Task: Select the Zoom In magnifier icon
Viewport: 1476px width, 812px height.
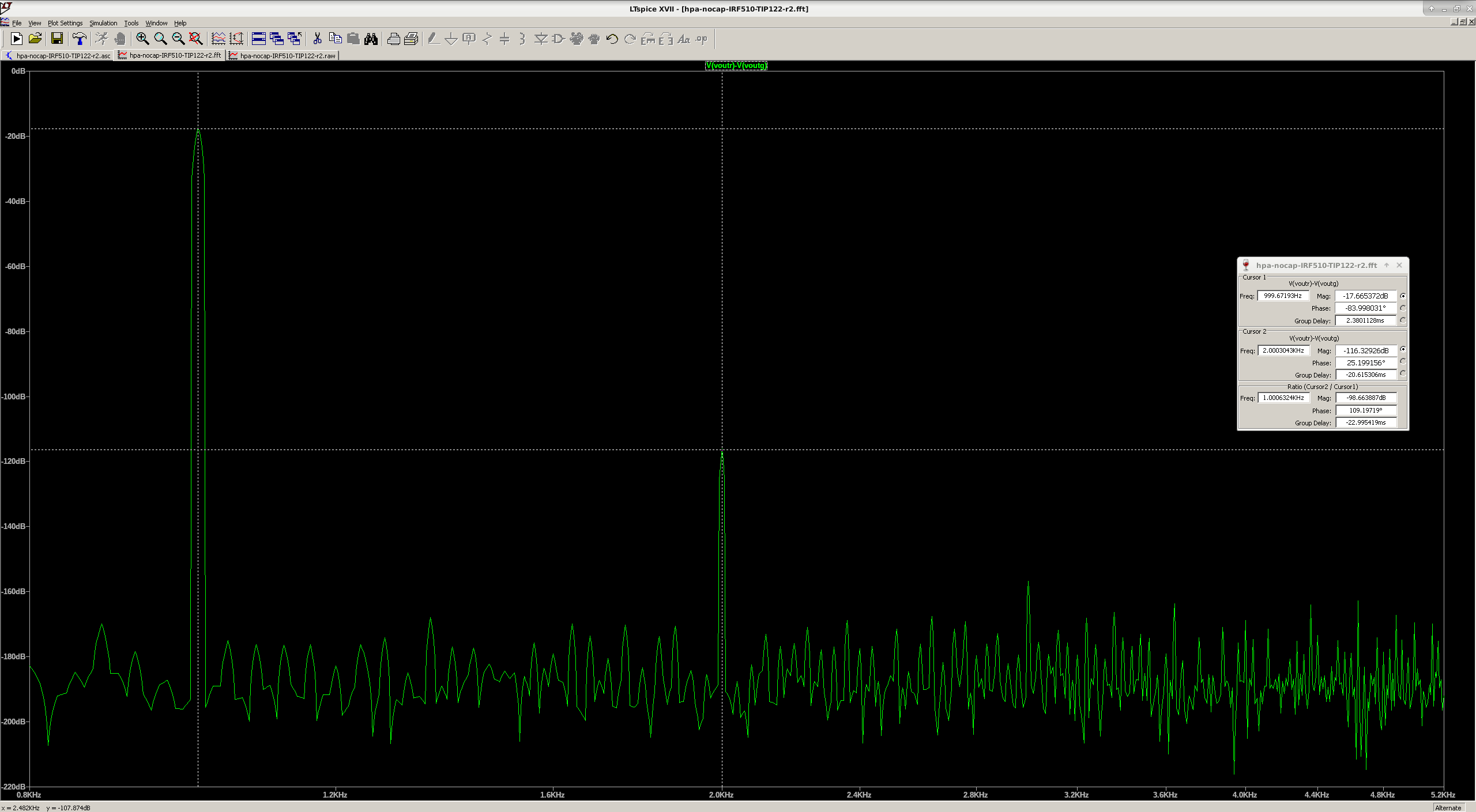Action: click(142, 39)
